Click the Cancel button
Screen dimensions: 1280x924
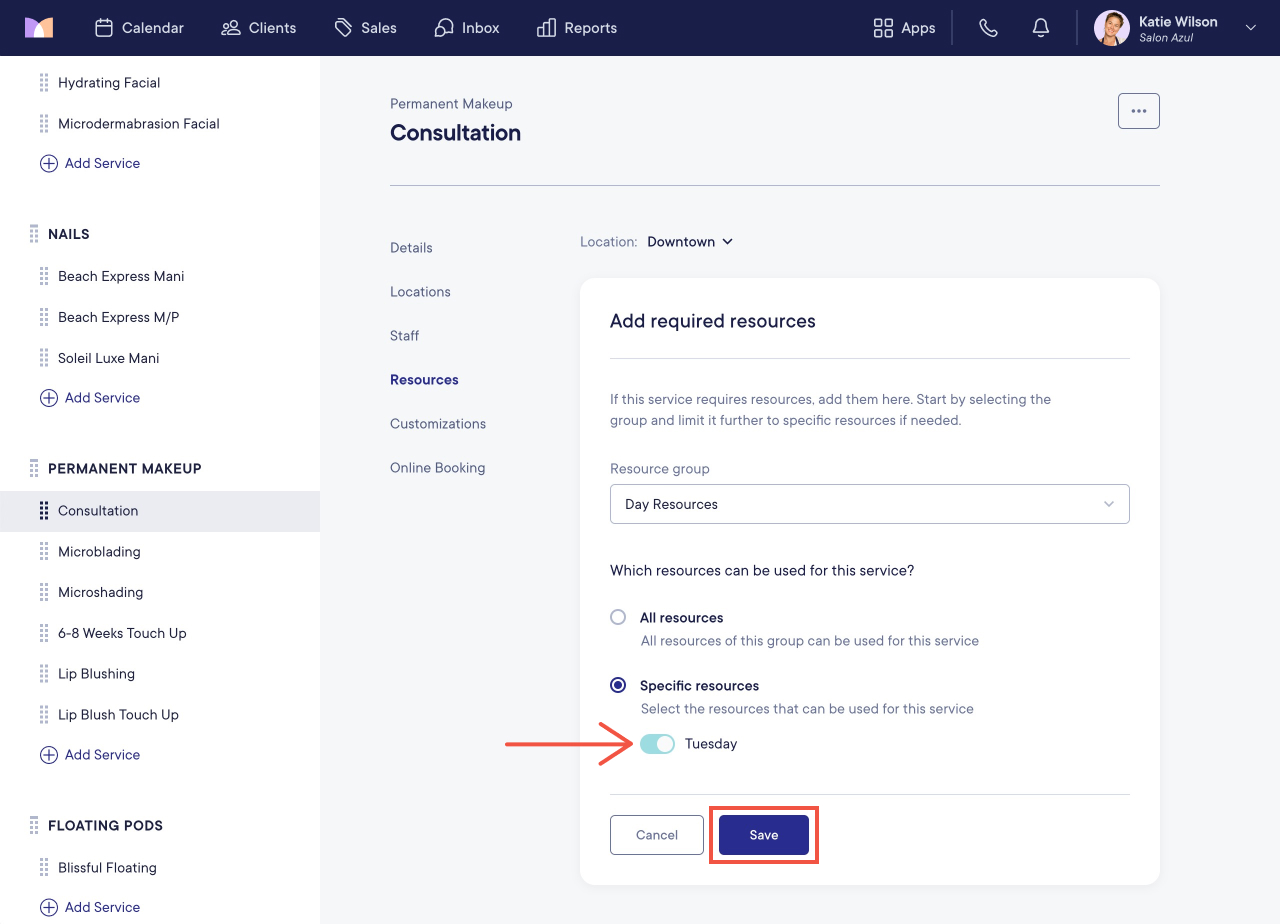657,835
